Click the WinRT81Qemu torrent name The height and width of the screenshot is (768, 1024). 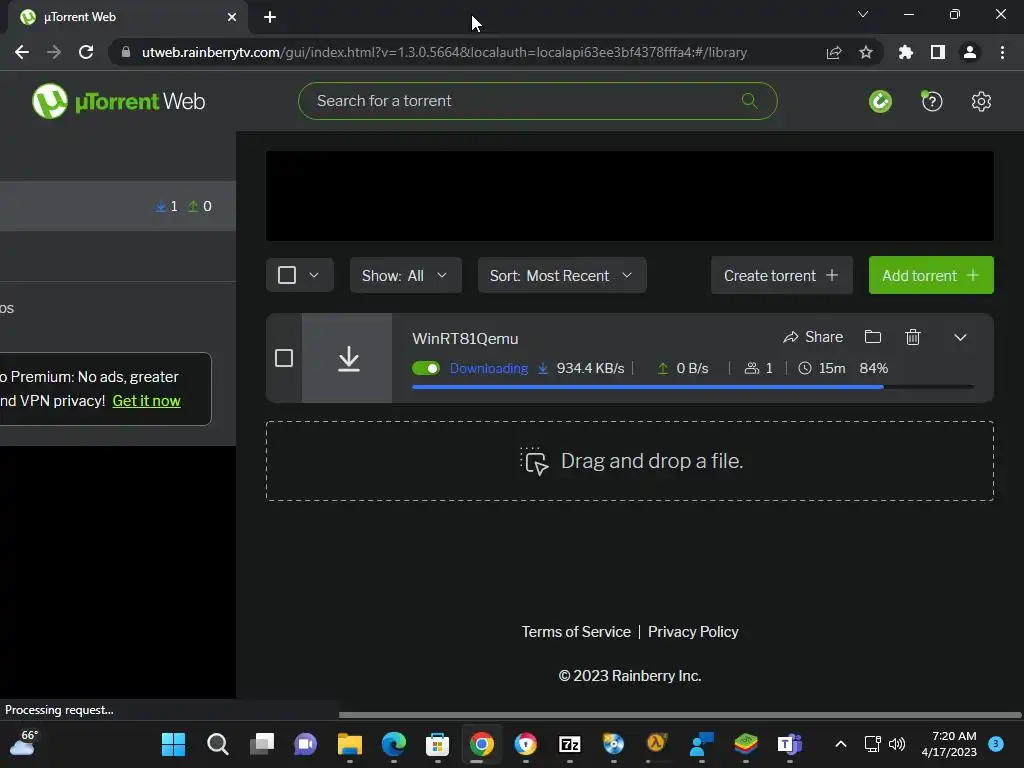465,338
